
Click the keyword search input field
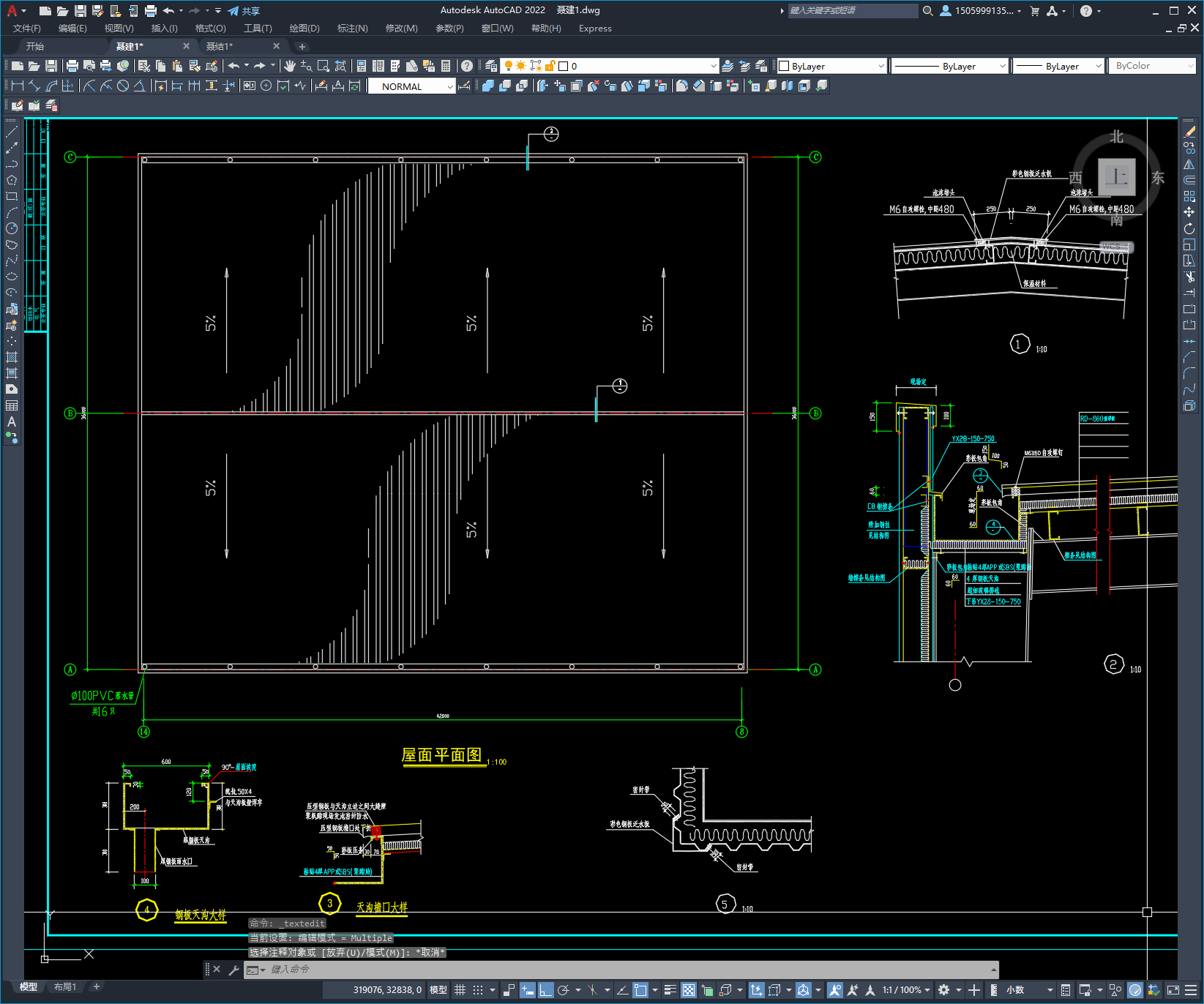(x=853, y=11)
